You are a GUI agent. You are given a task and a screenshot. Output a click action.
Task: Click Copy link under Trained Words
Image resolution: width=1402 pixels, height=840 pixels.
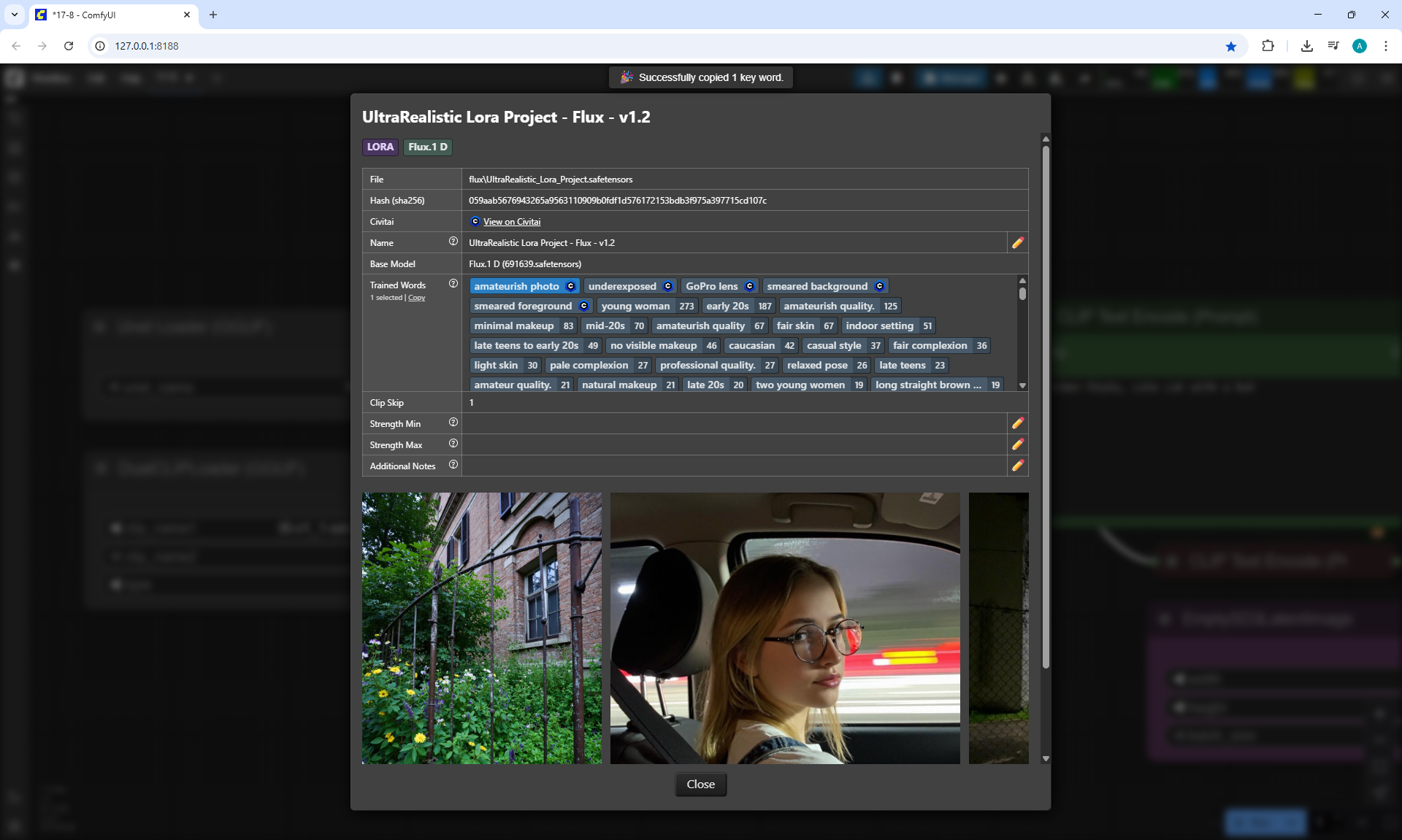click(416, 298)
